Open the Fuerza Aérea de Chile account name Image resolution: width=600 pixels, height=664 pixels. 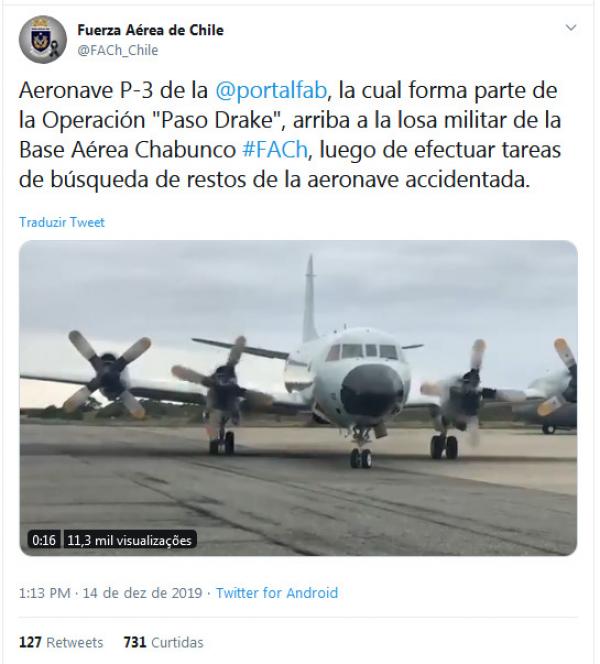(x=150, y=30)
